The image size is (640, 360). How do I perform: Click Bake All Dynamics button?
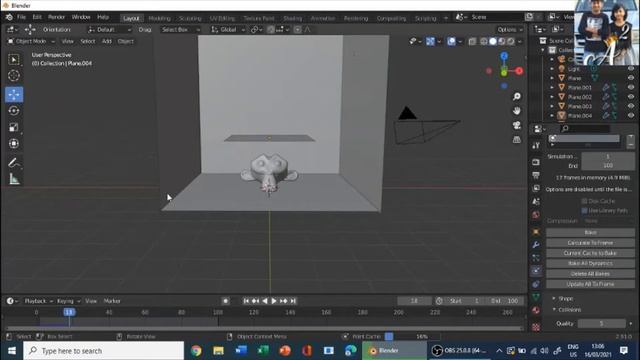click(x=590, y=263)
